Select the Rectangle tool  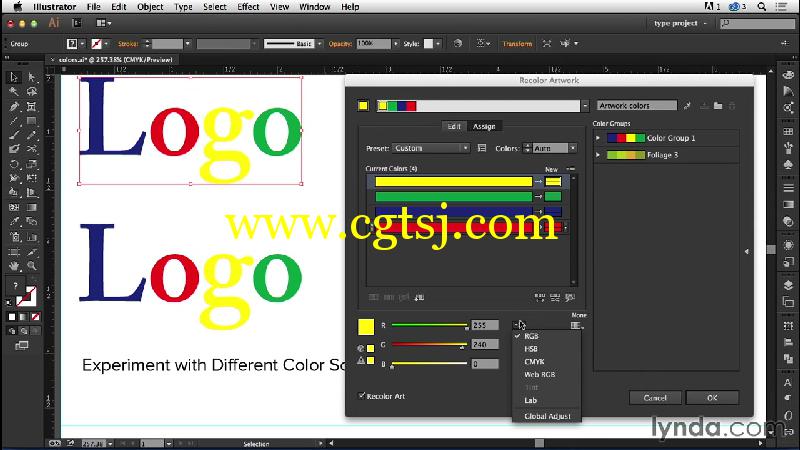tap(32, 121)
